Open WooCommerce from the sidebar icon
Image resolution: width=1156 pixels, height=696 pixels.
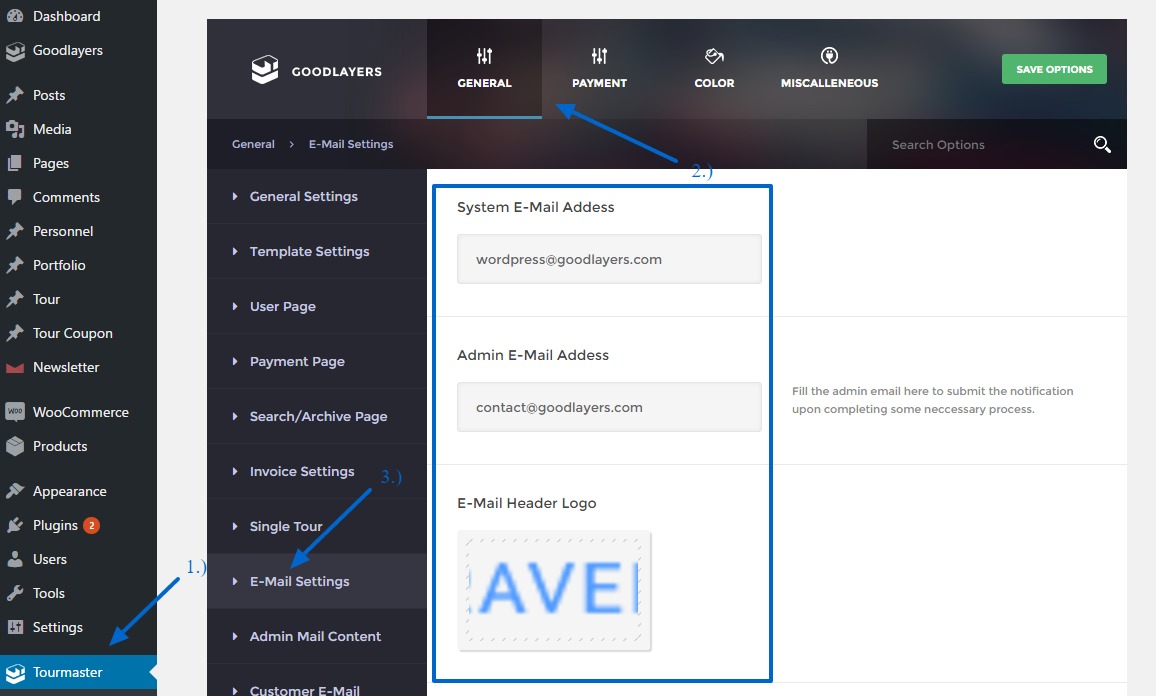pyautogui.click(x=15, y=412)
